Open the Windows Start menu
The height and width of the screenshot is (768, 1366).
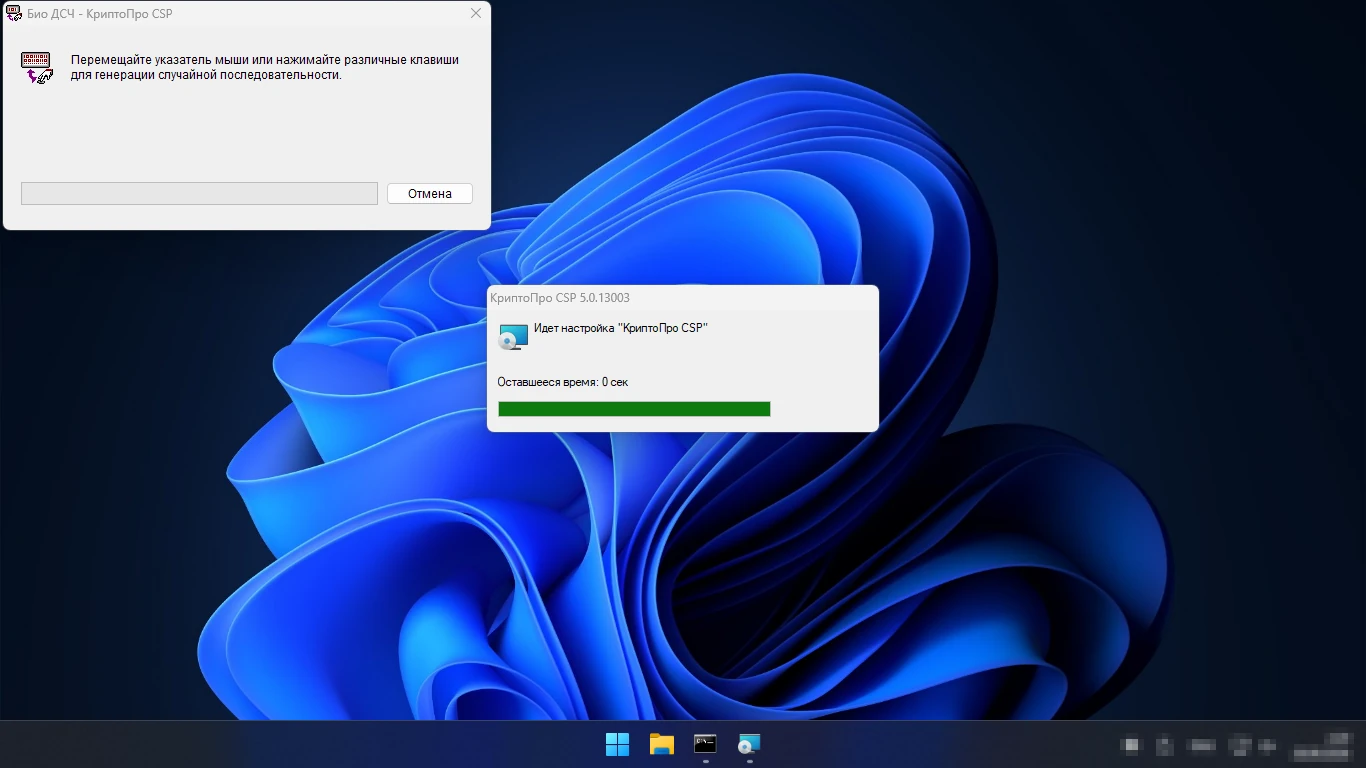(618, 744)
